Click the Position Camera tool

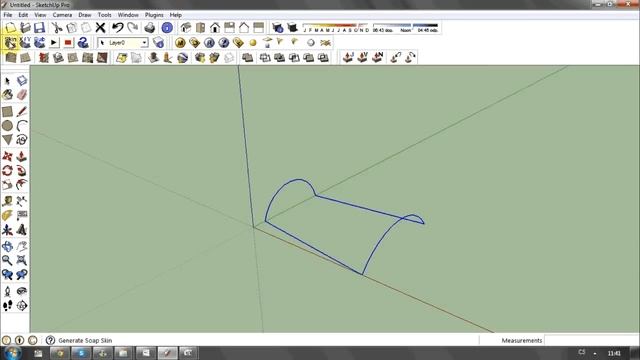click(x=7, y=291)
